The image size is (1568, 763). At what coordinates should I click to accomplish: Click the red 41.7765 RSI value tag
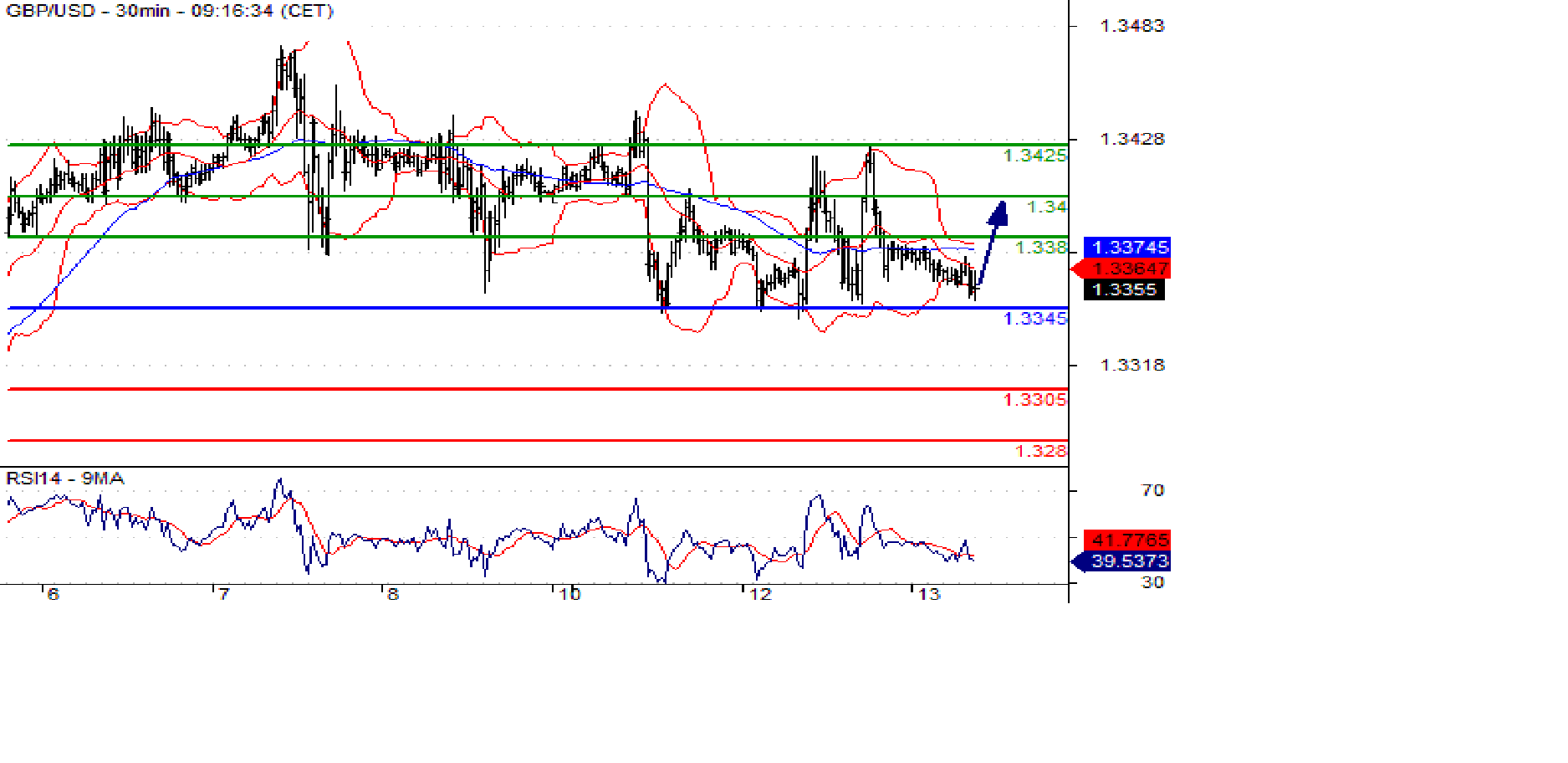coord(1127,540)
